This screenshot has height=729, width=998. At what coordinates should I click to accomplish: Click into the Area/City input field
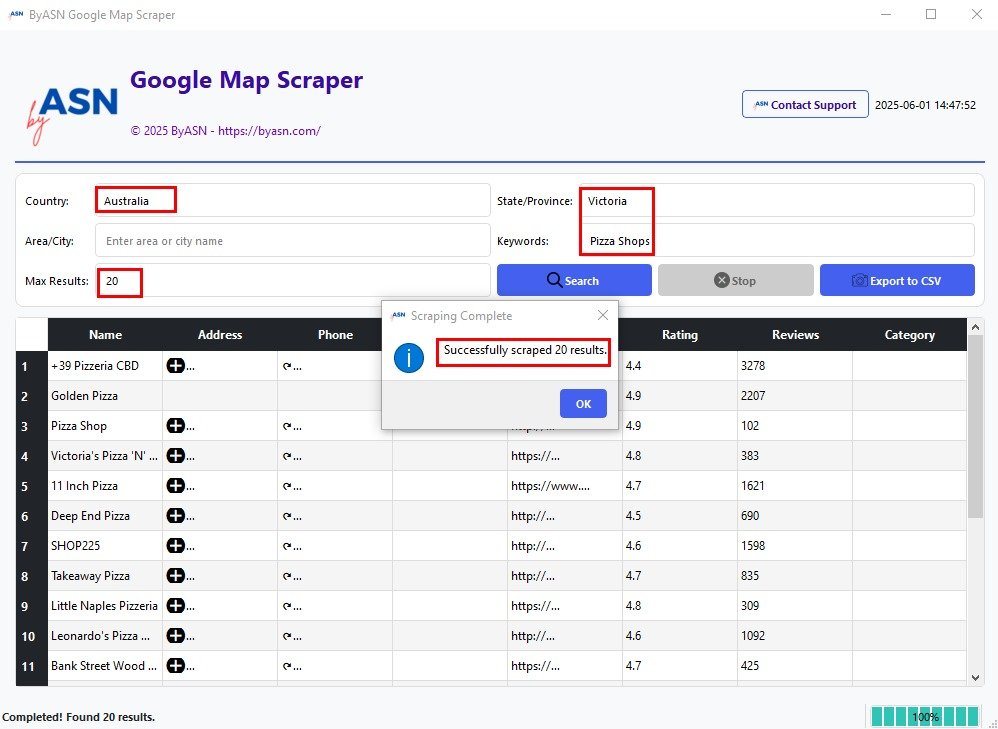coord(293,241)
